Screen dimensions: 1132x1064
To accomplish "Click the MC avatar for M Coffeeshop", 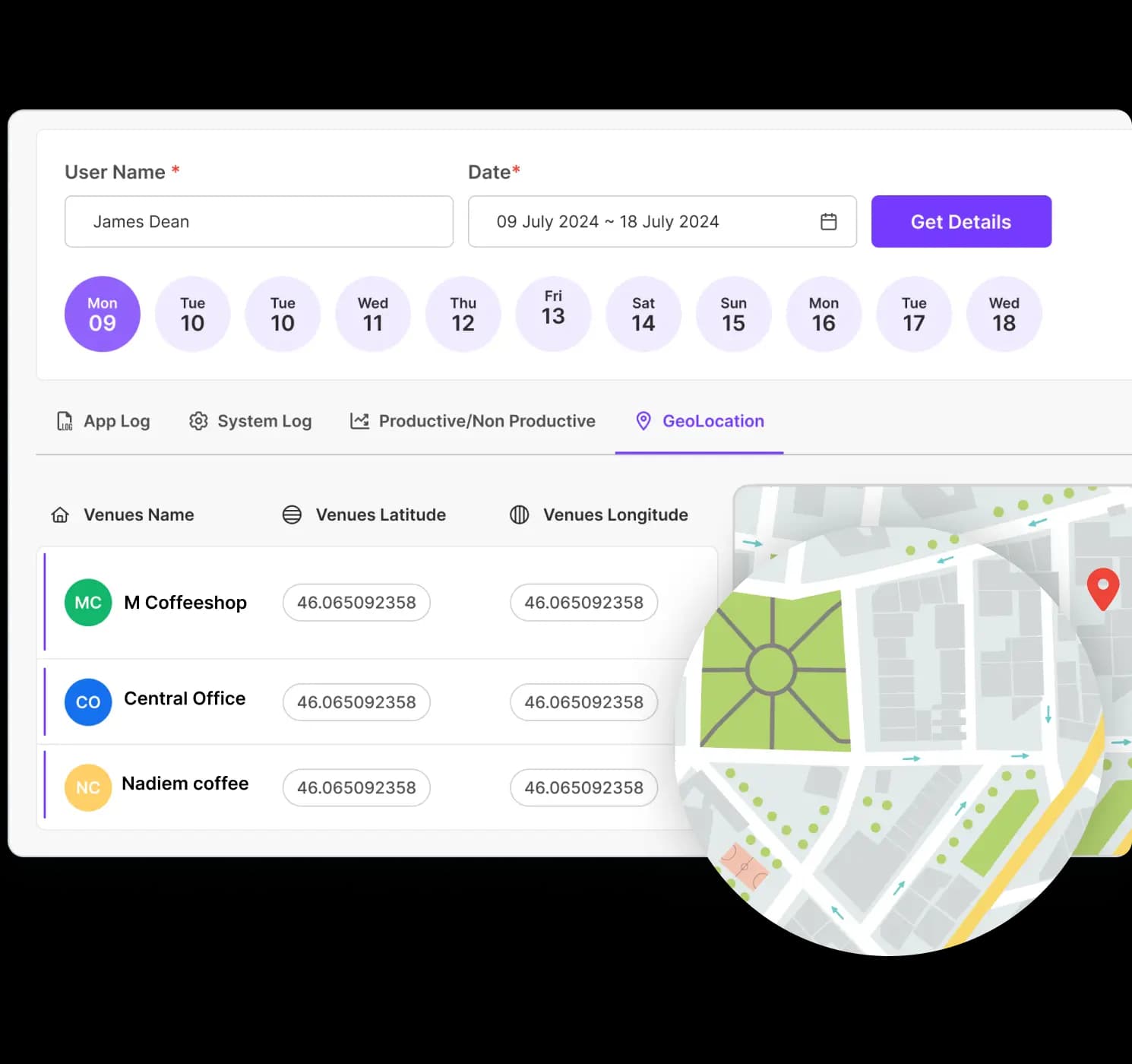I will click(87, 603).
